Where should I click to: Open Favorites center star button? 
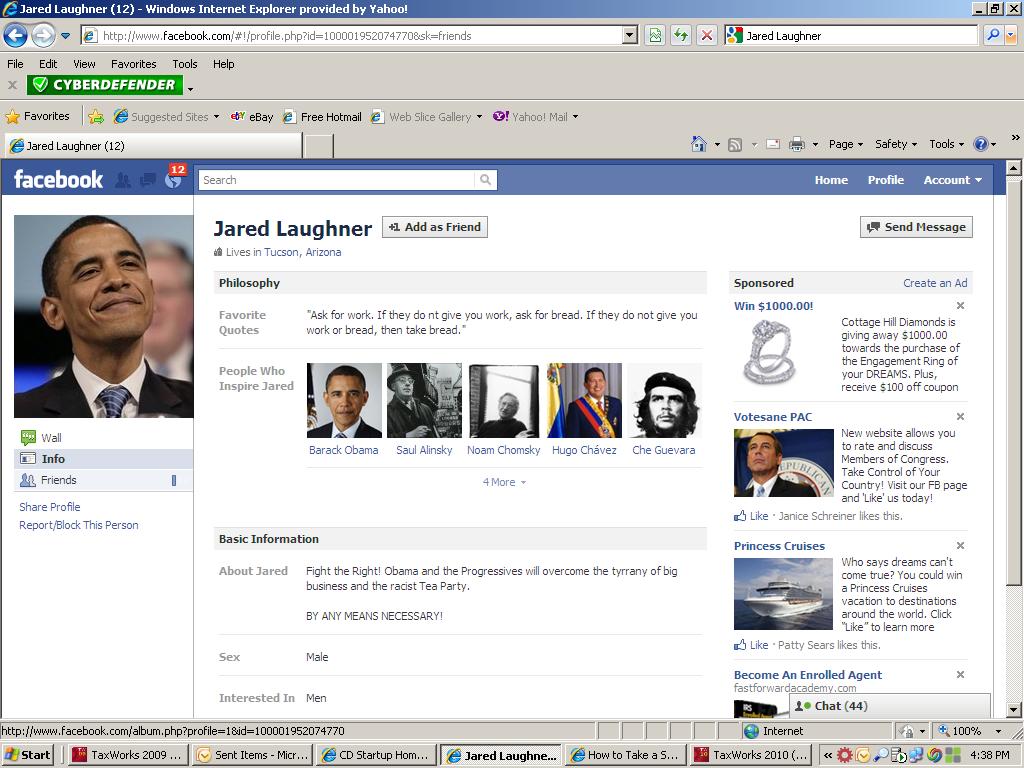pyautogui.click(x=37, y=116)
